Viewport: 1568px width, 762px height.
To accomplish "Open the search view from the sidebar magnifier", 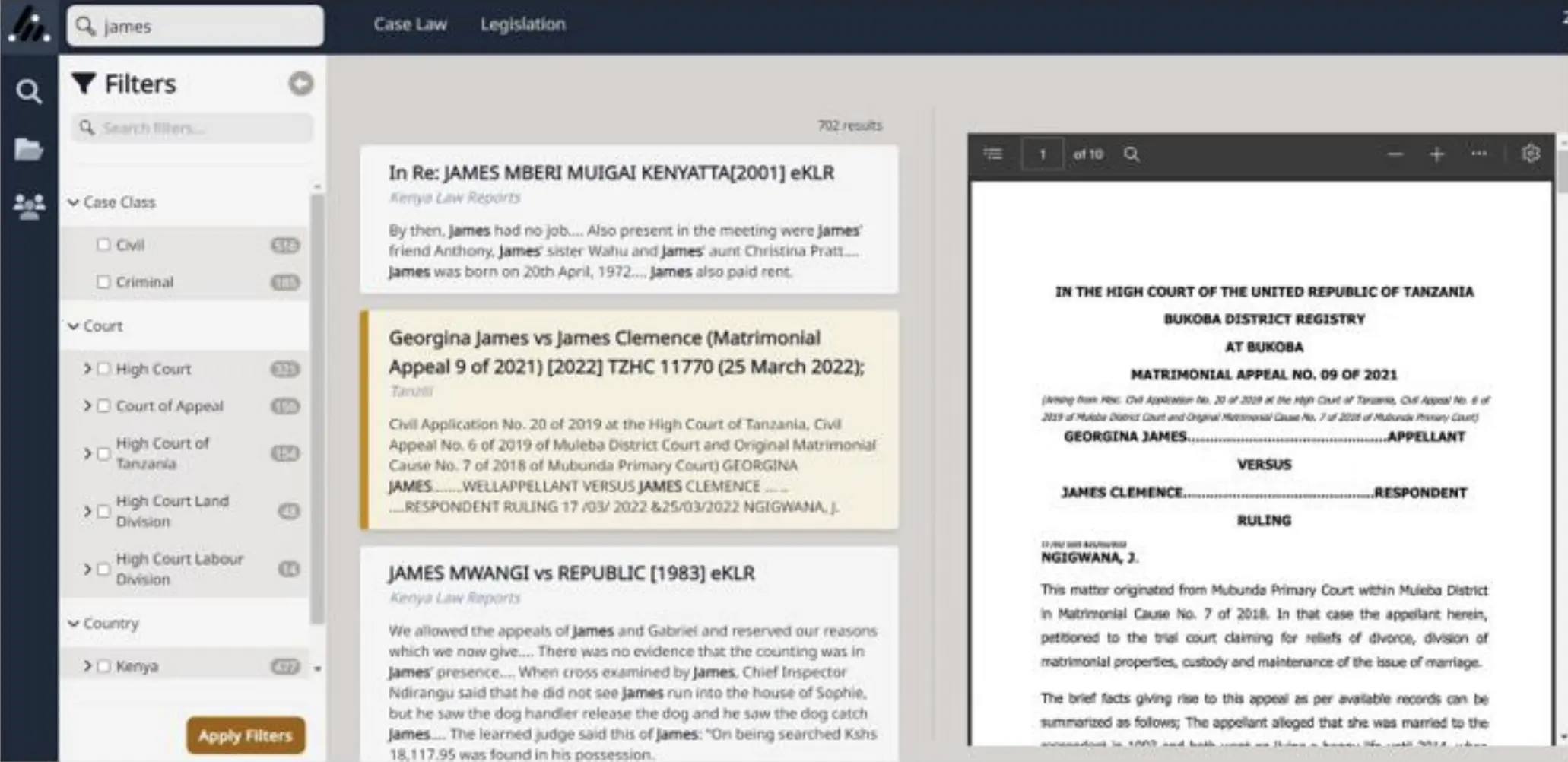I will click(29, 92).
